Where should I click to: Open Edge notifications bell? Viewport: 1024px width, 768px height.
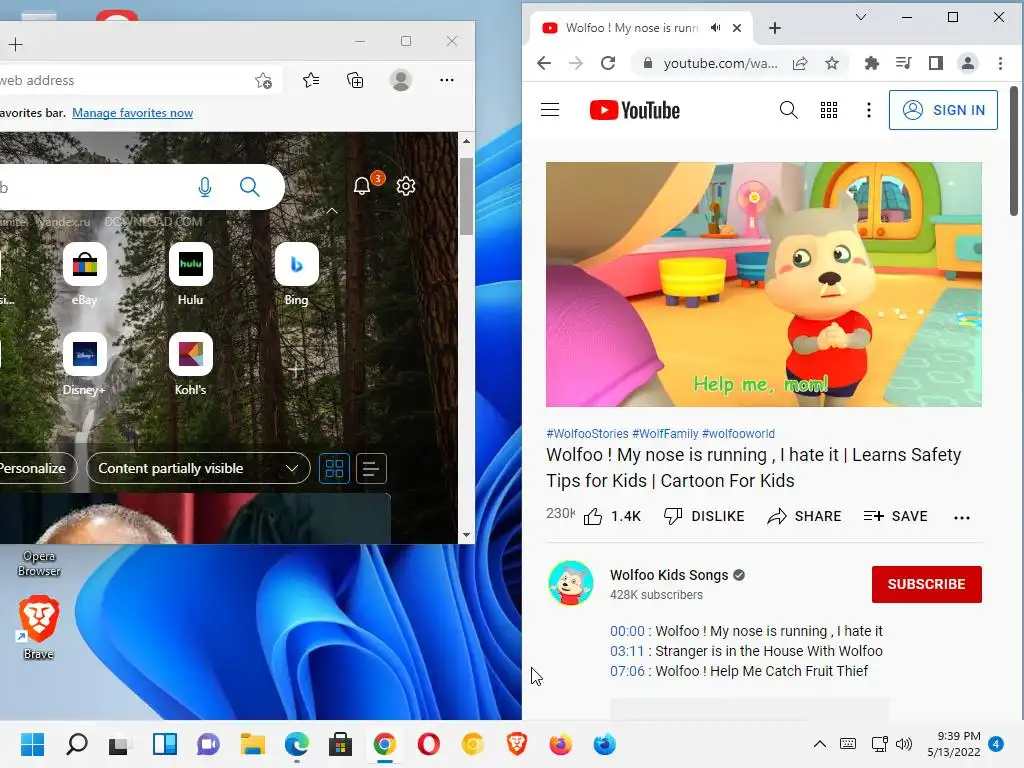(362, 186)
